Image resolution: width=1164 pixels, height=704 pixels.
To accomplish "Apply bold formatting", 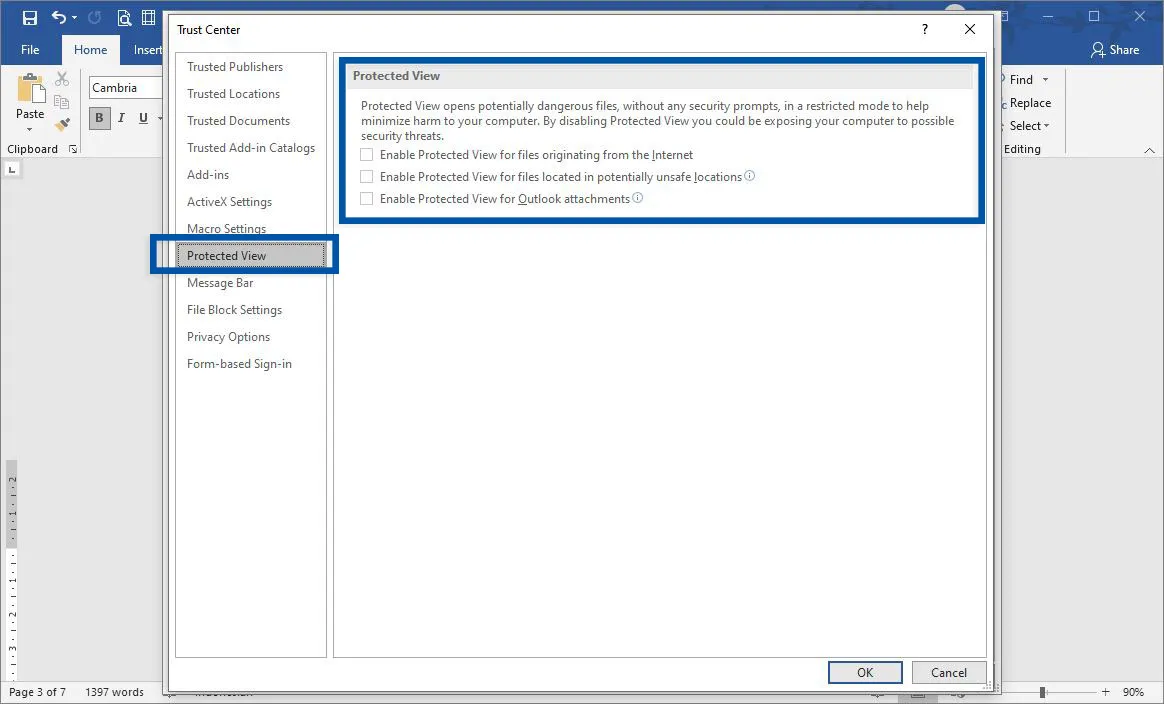I will [x=98, y=117].
